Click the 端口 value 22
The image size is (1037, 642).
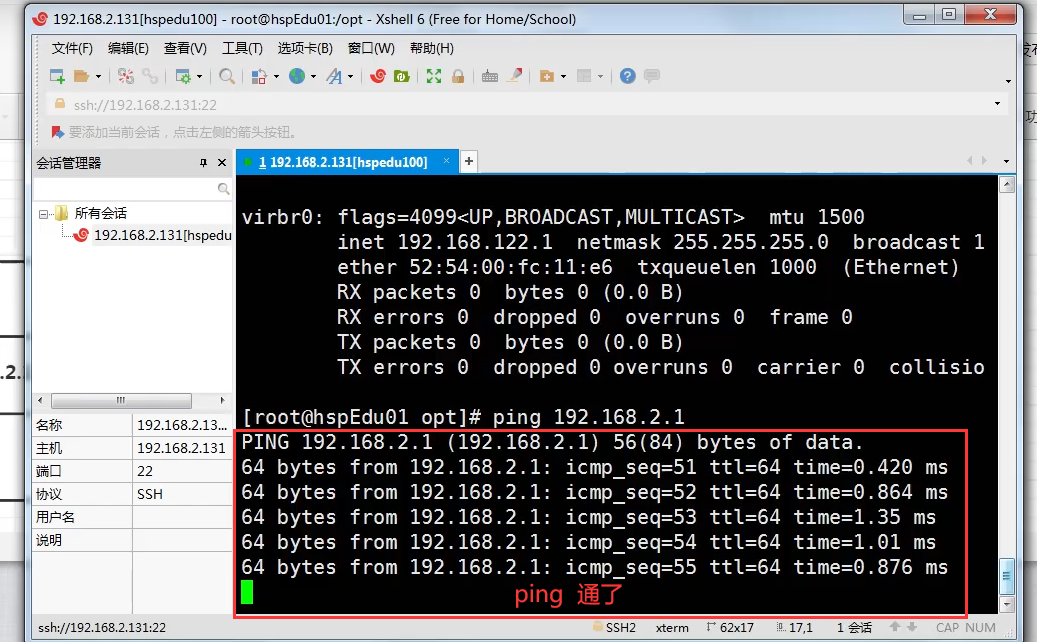pos(182,471)
